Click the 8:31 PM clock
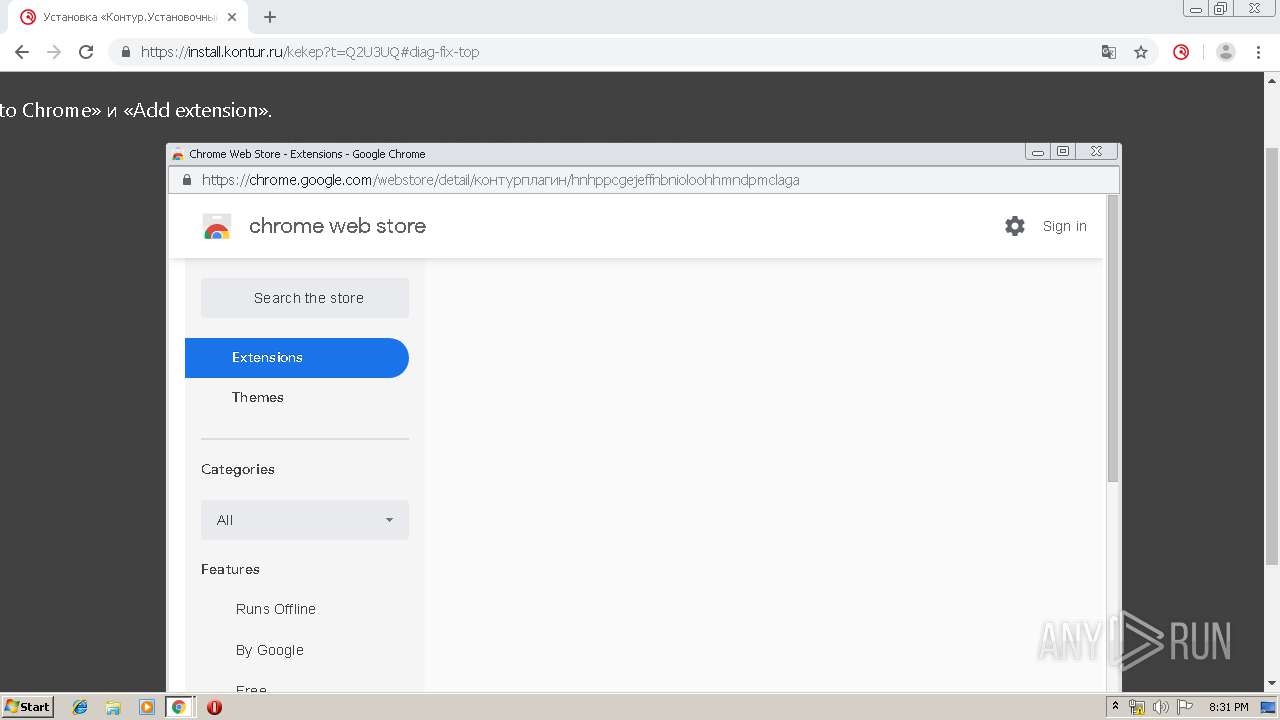Image resolution: width=1280 pixels, height=720 pixels. click(x=1228, y=707)
